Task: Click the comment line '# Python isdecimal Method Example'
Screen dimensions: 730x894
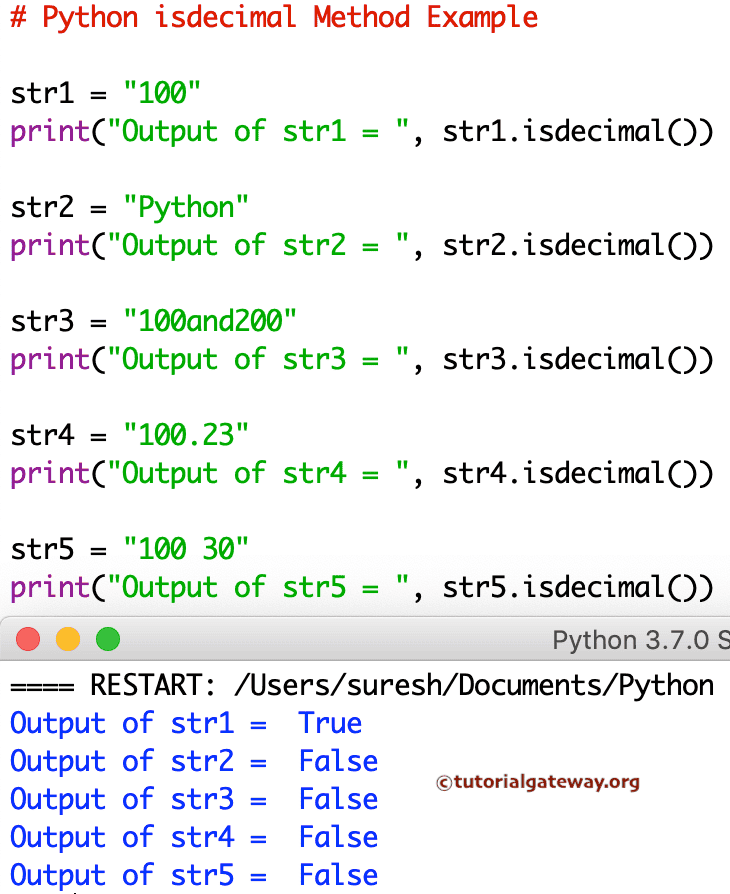Action: coord(274,18)
